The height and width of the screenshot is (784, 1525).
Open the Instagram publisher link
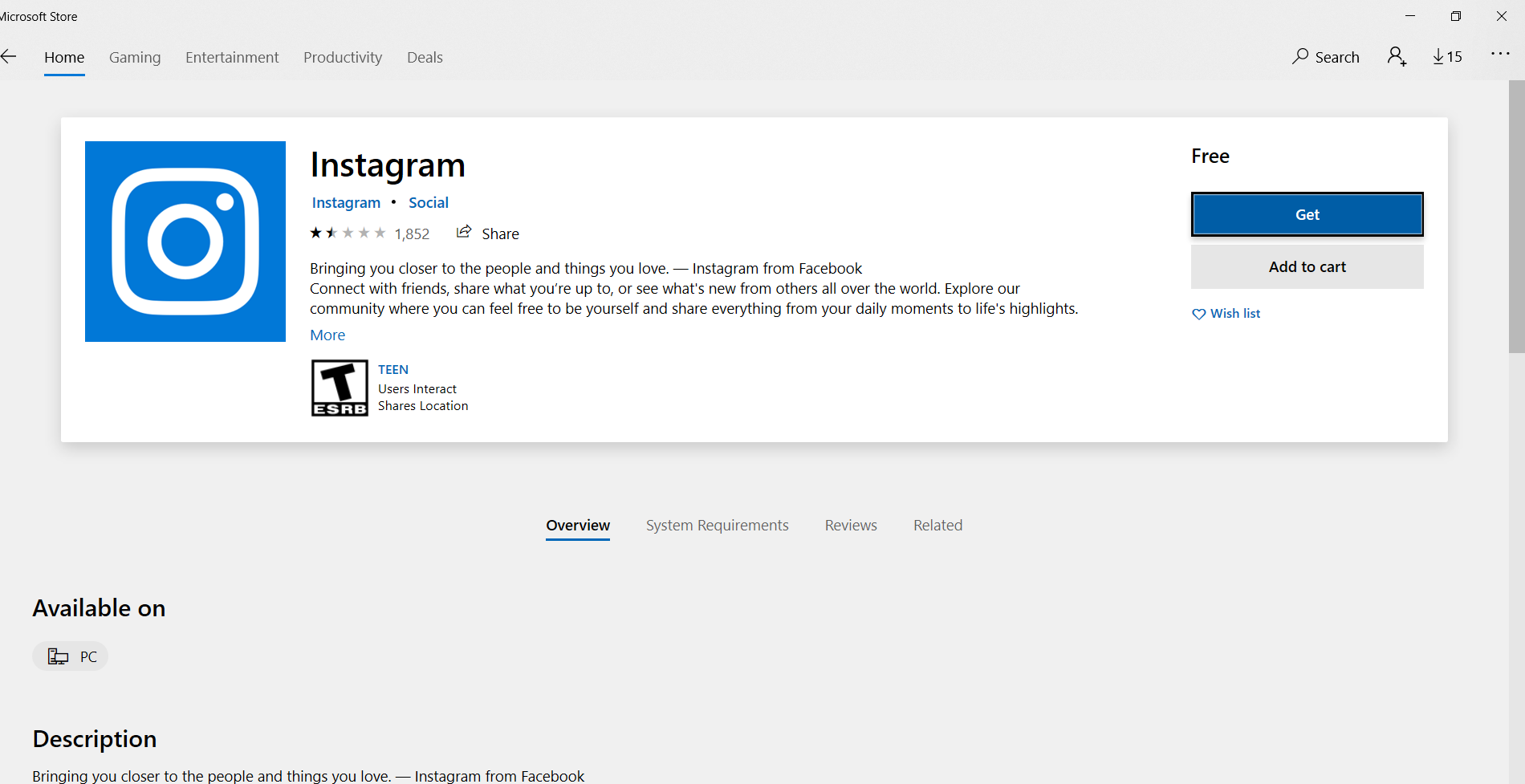tap(345, 202)
